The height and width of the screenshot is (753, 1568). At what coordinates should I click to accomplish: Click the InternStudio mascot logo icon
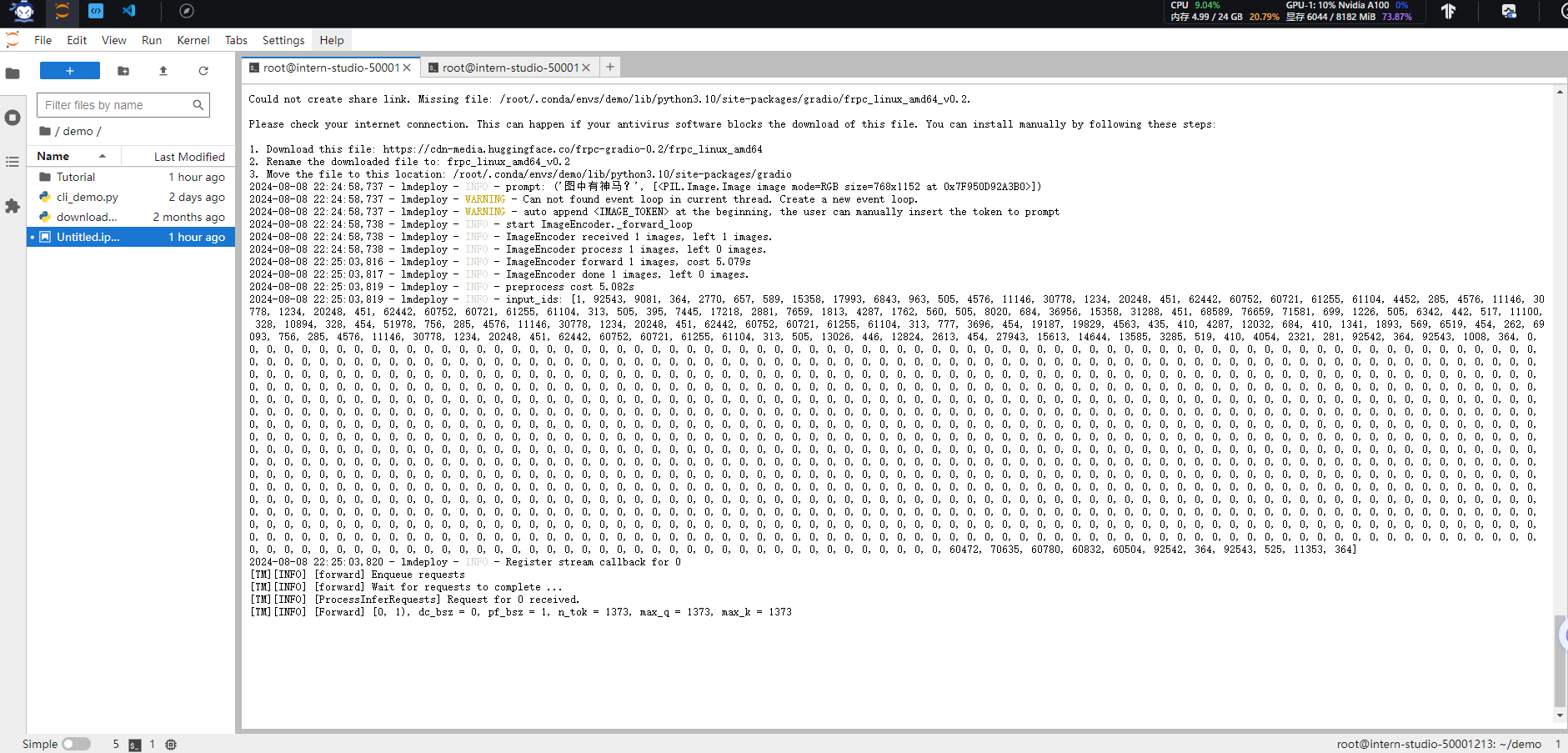pos(23,12)
